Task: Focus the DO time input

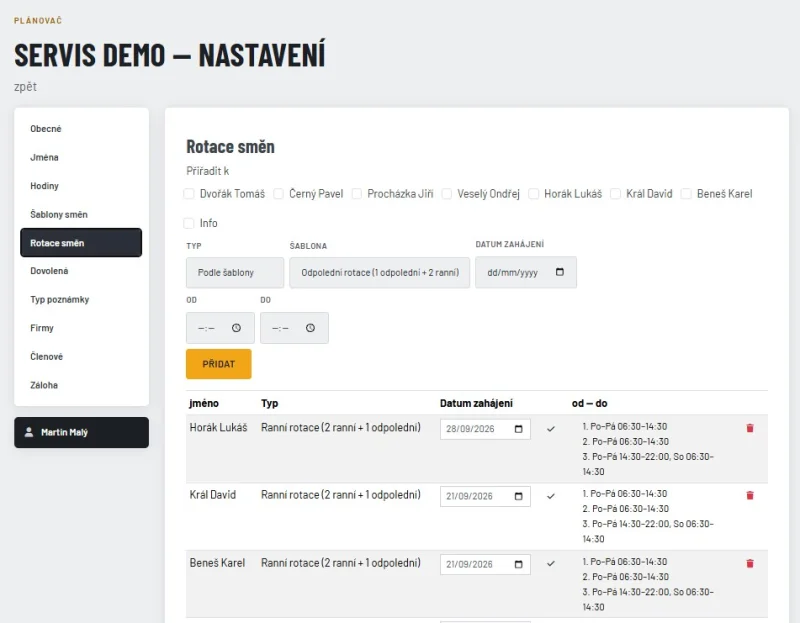Action: coord(294,328)
